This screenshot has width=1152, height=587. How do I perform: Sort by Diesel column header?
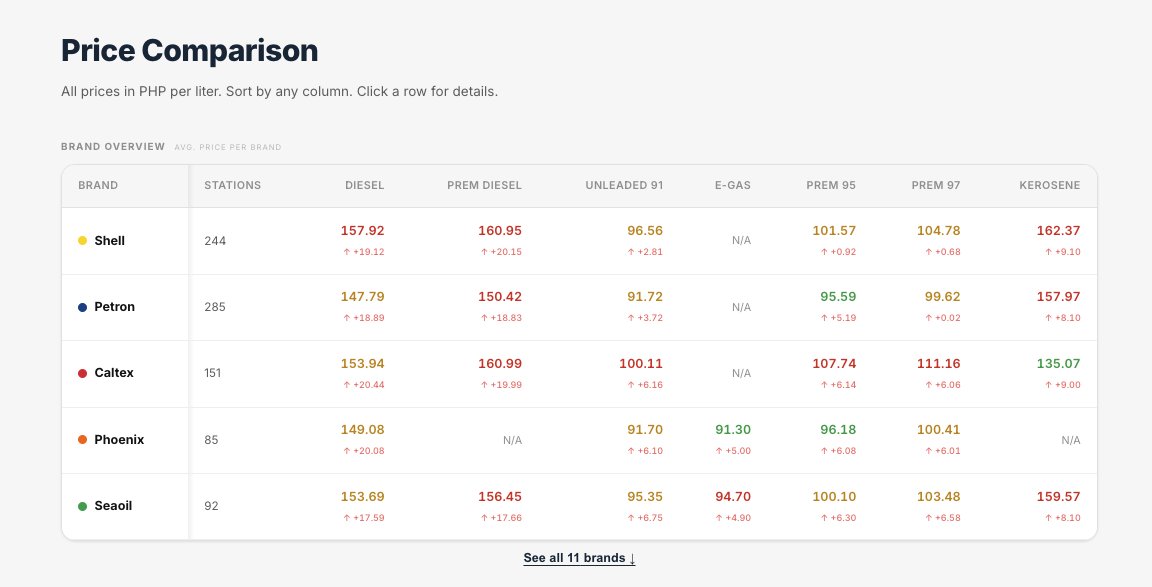coord(364,185)
